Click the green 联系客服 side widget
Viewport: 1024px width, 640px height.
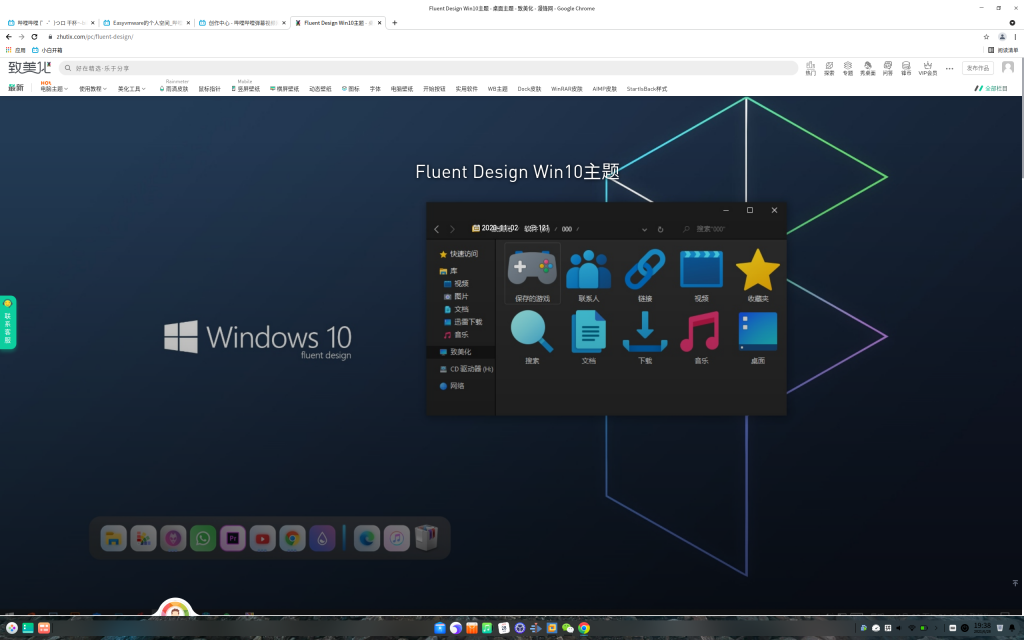pos(8,323)
